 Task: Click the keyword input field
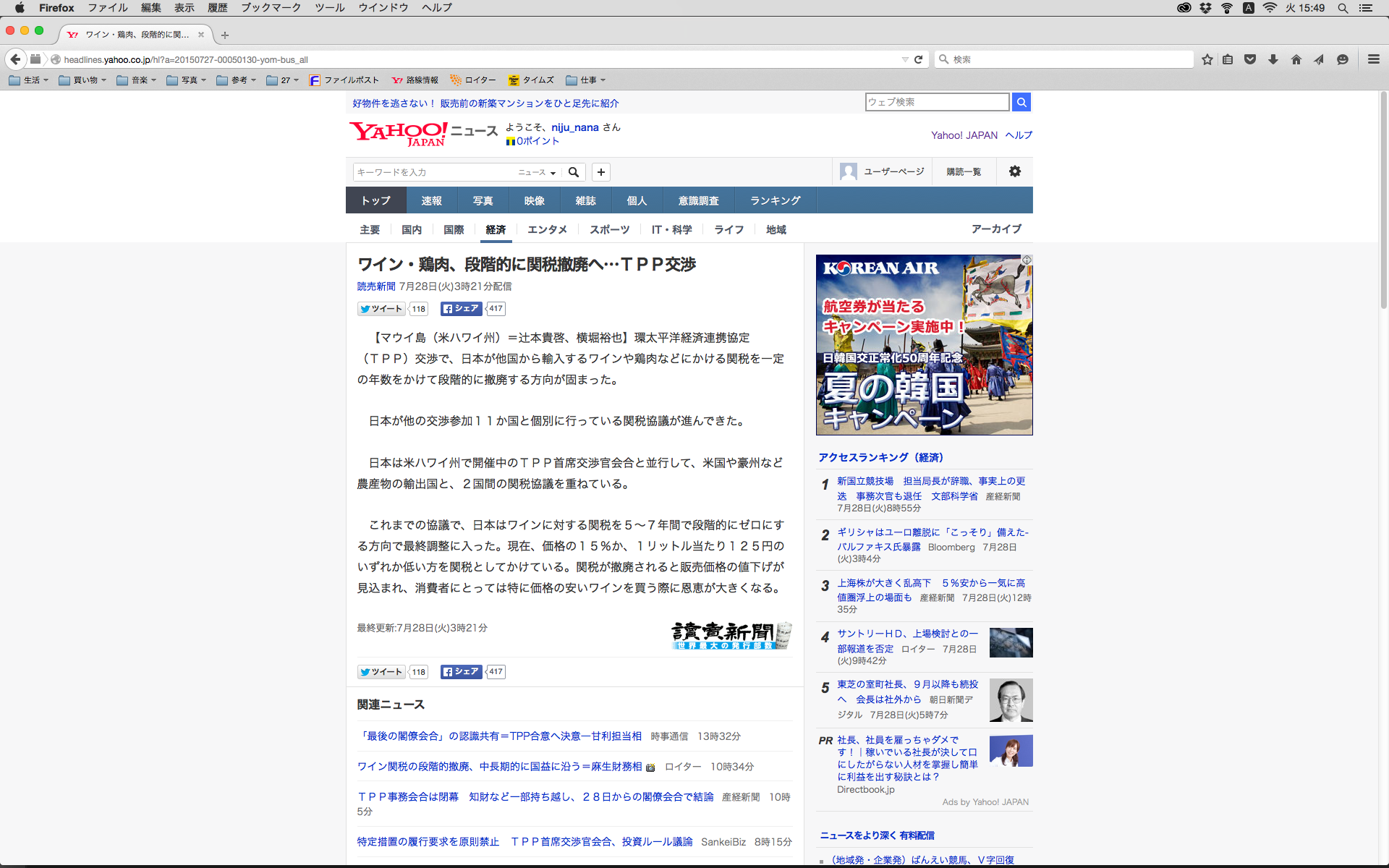(433, 172)
